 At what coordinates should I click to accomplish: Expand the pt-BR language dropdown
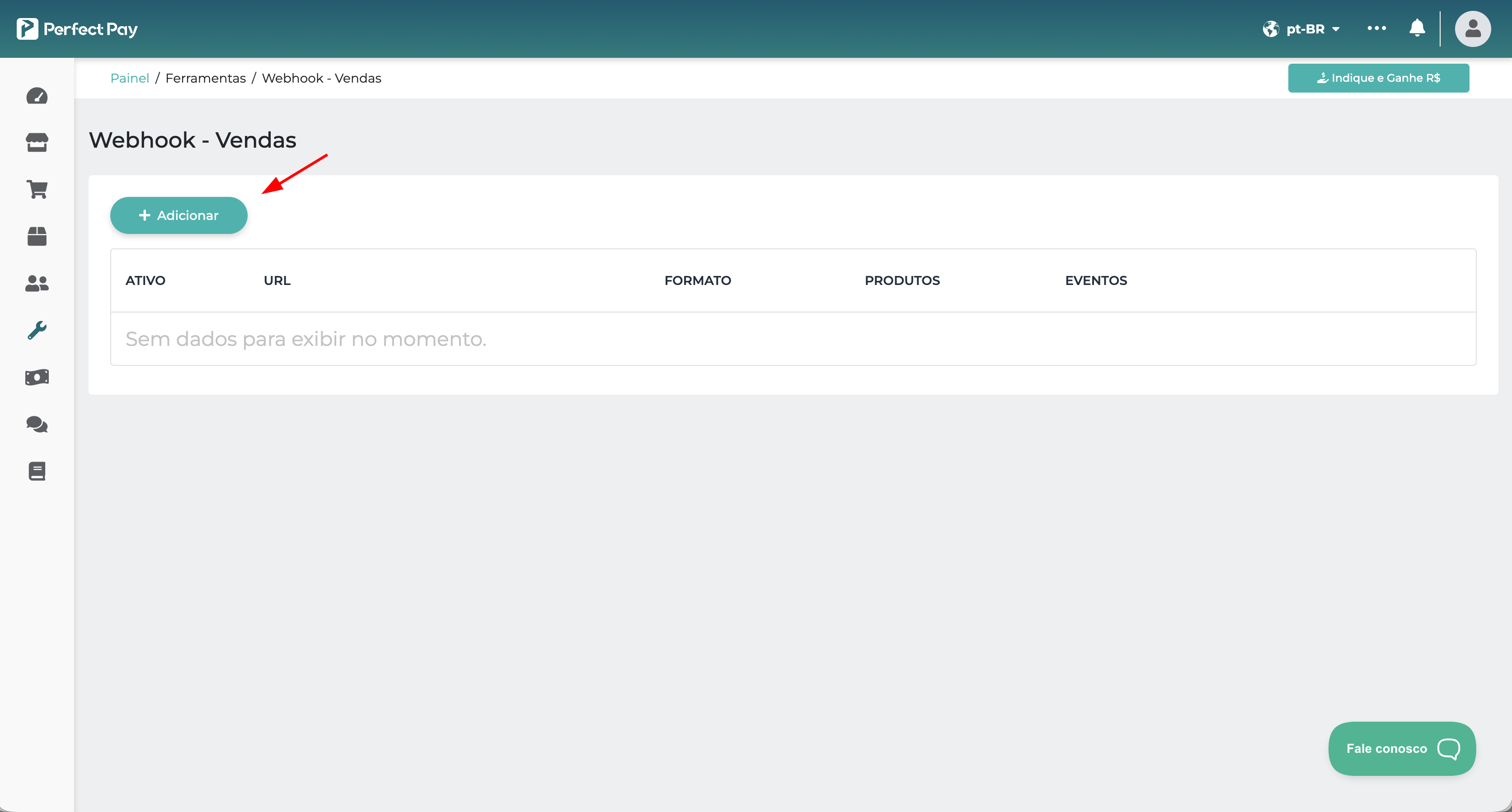click(1302, 29)
